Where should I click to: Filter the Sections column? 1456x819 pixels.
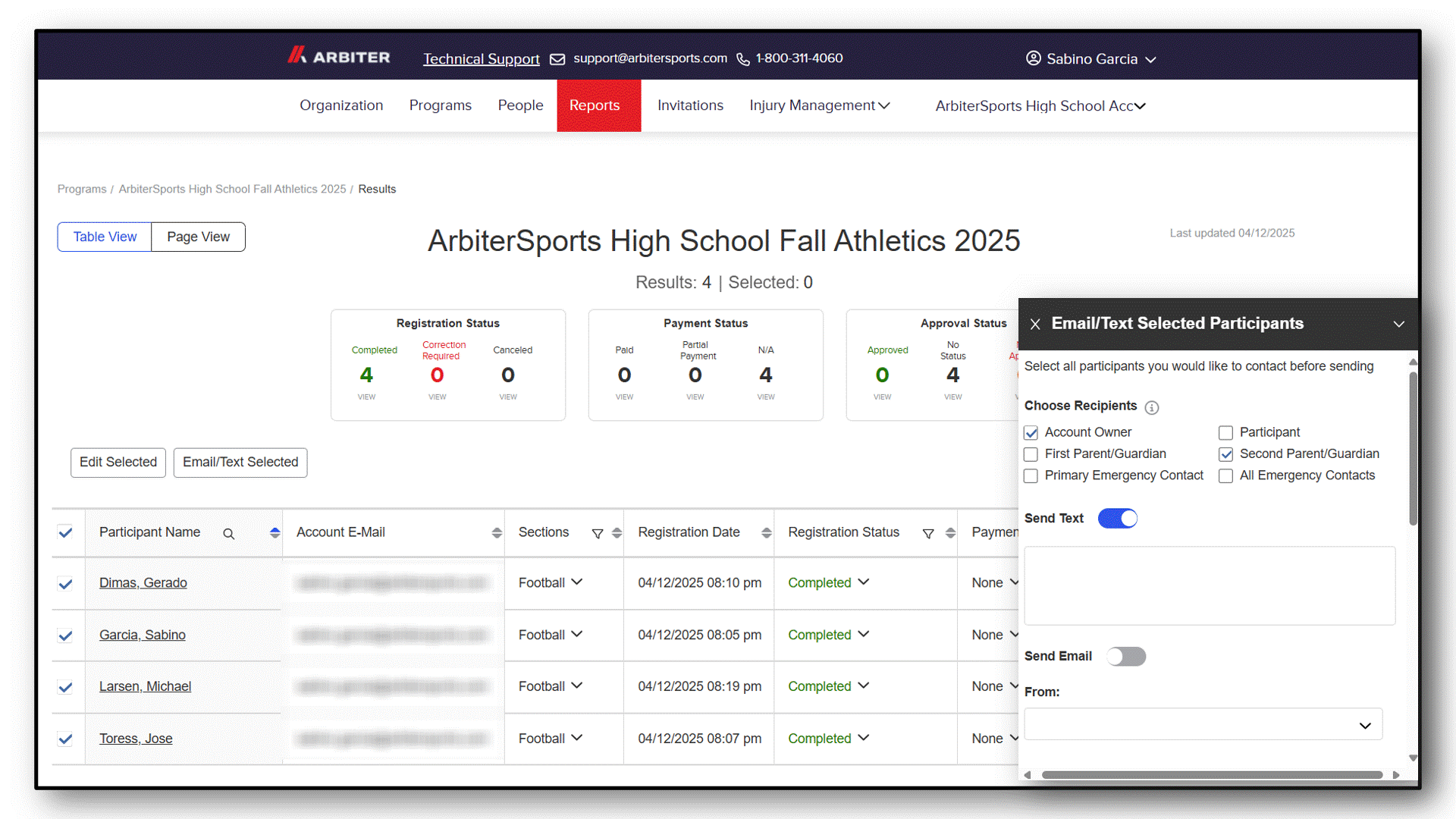point(598,534)
